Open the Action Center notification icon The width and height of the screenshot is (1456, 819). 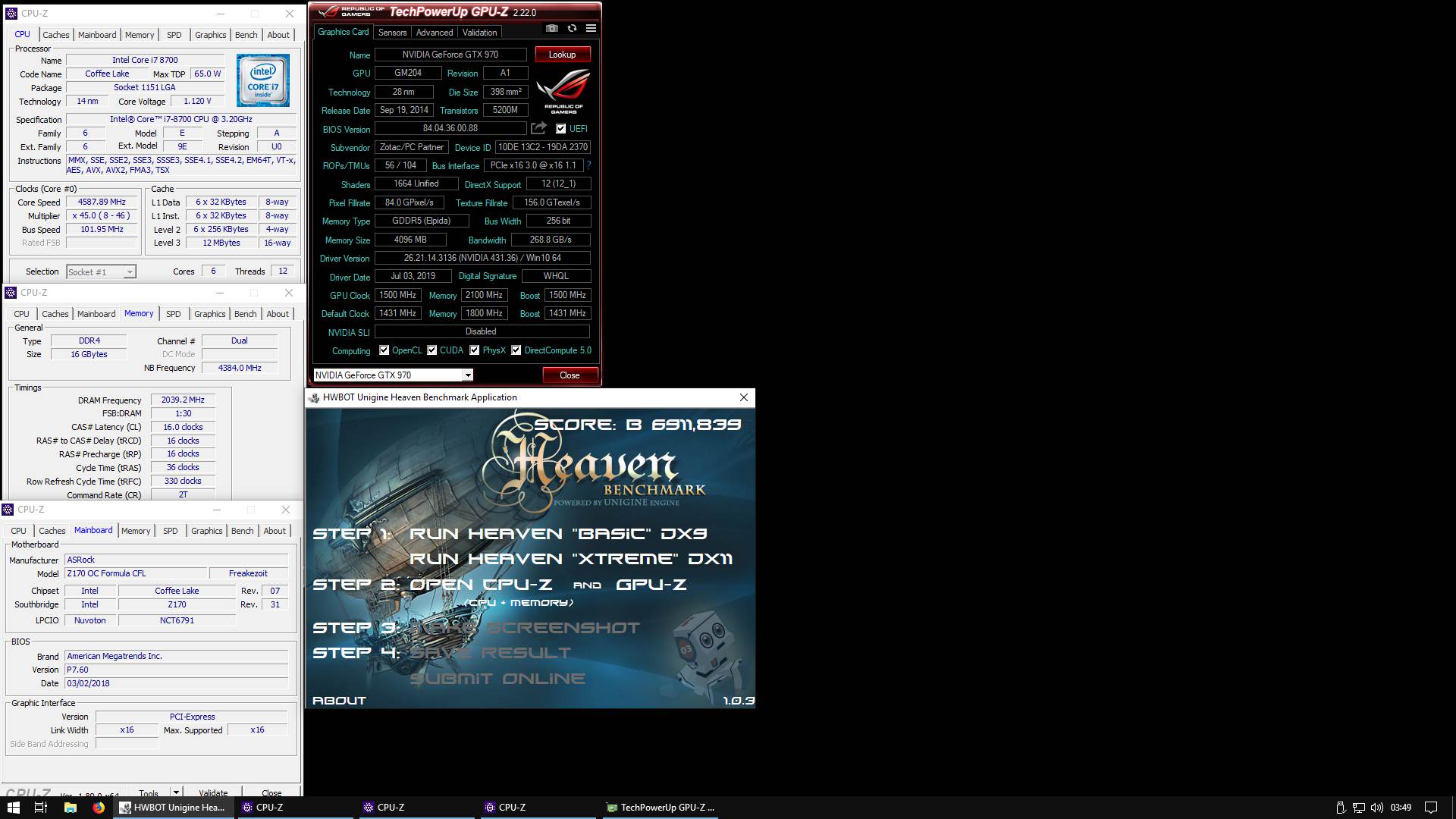coord(1431,808)
